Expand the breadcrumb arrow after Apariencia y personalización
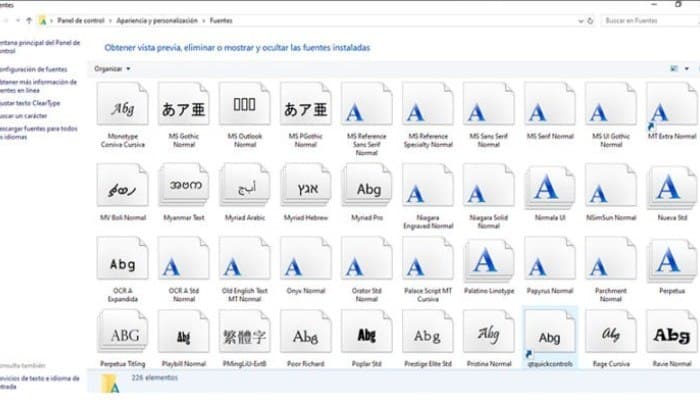Image resolution: width=700 pixels, height=400 pixels. 204,21
